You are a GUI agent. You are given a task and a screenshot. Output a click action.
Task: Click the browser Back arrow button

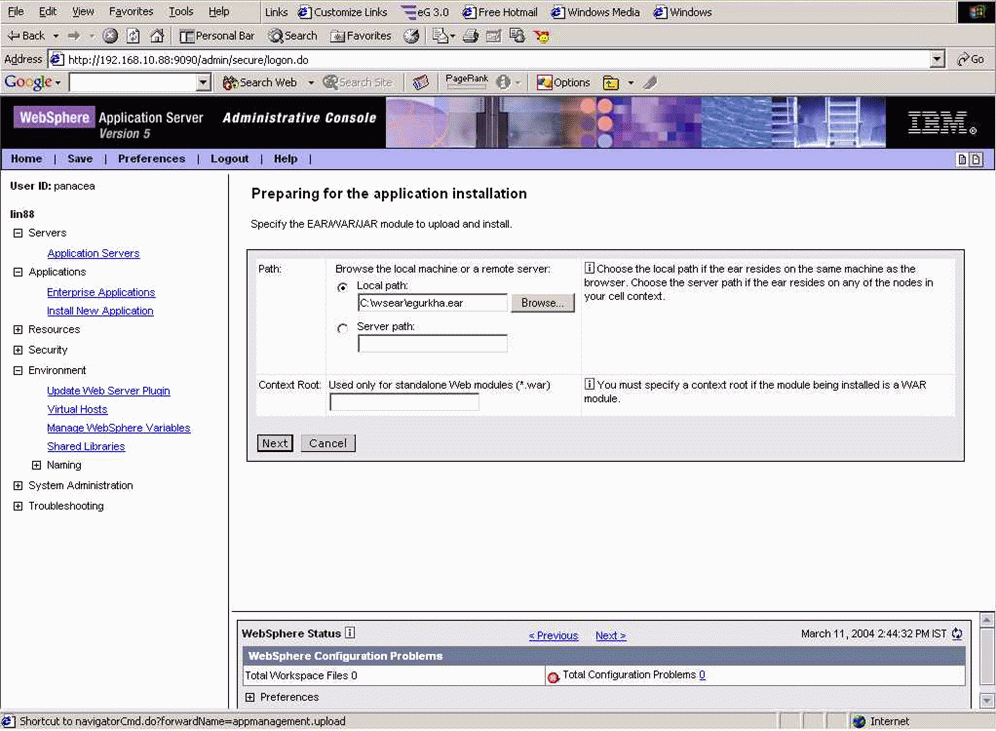point(25,36)
